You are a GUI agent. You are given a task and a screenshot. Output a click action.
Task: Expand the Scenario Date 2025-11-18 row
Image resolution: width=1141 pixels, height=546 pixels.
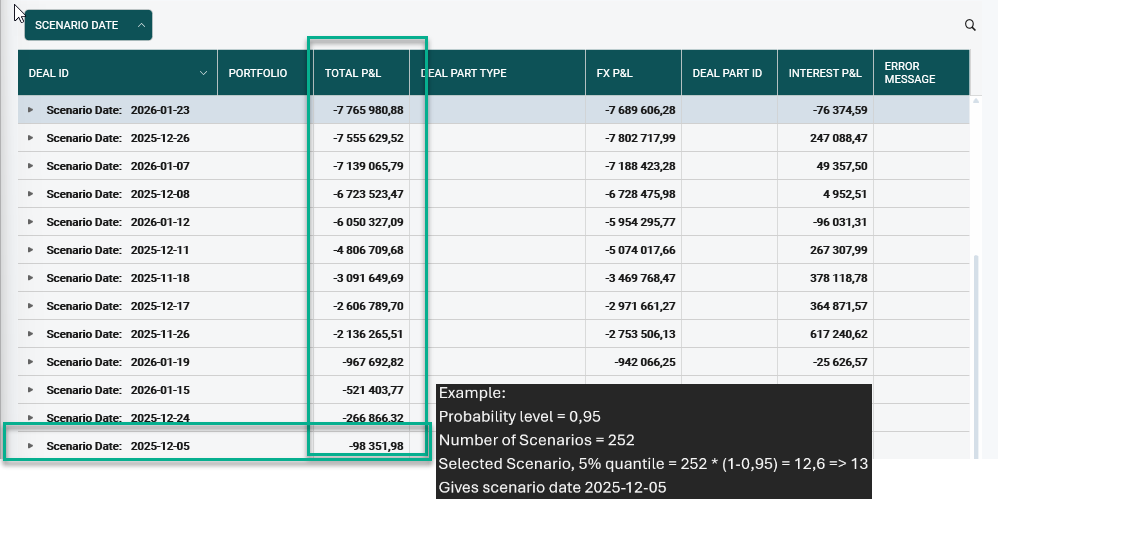(30, 278)
